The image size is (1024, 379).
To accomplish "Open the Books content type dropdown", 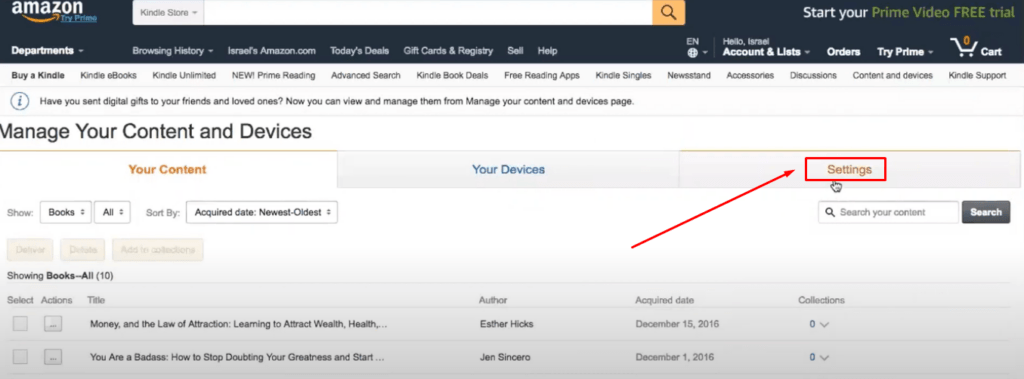I will 65,212.
